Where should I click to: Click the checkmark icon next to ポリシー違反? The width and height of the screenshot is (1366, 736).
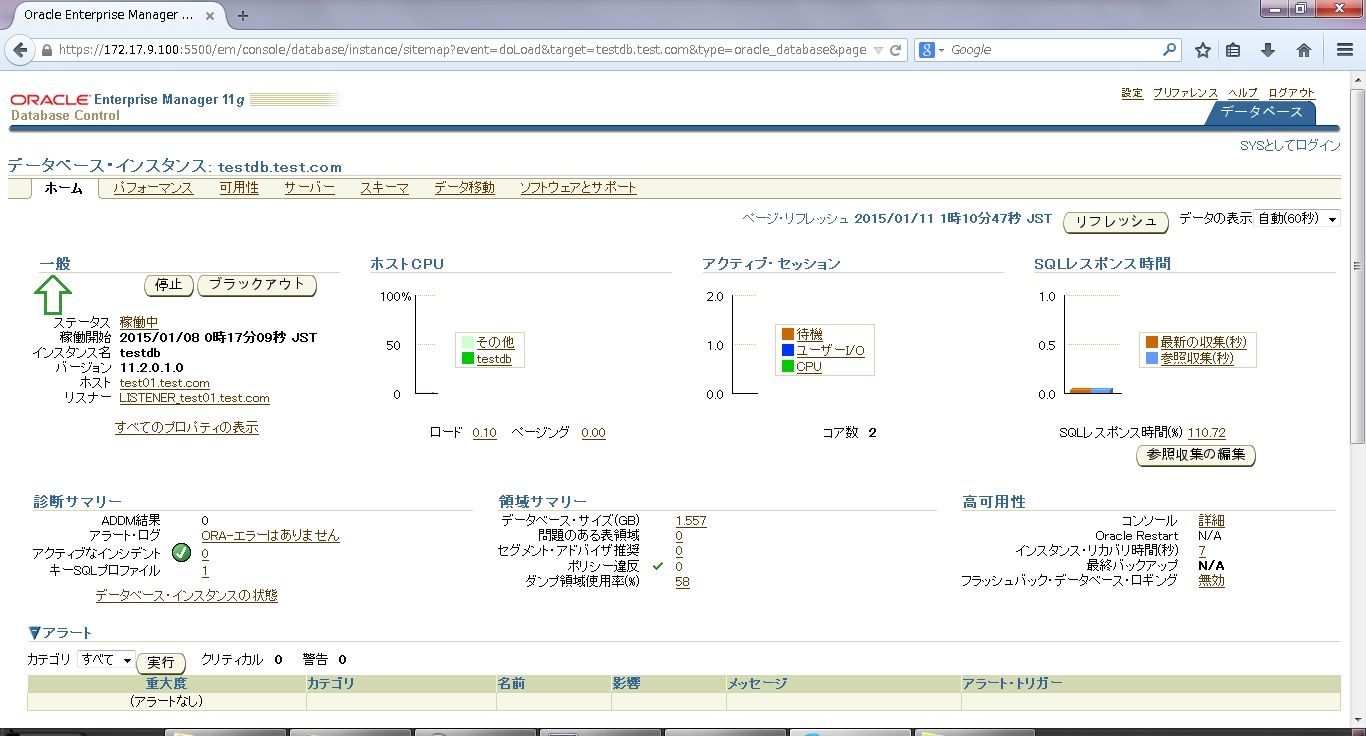657,566
